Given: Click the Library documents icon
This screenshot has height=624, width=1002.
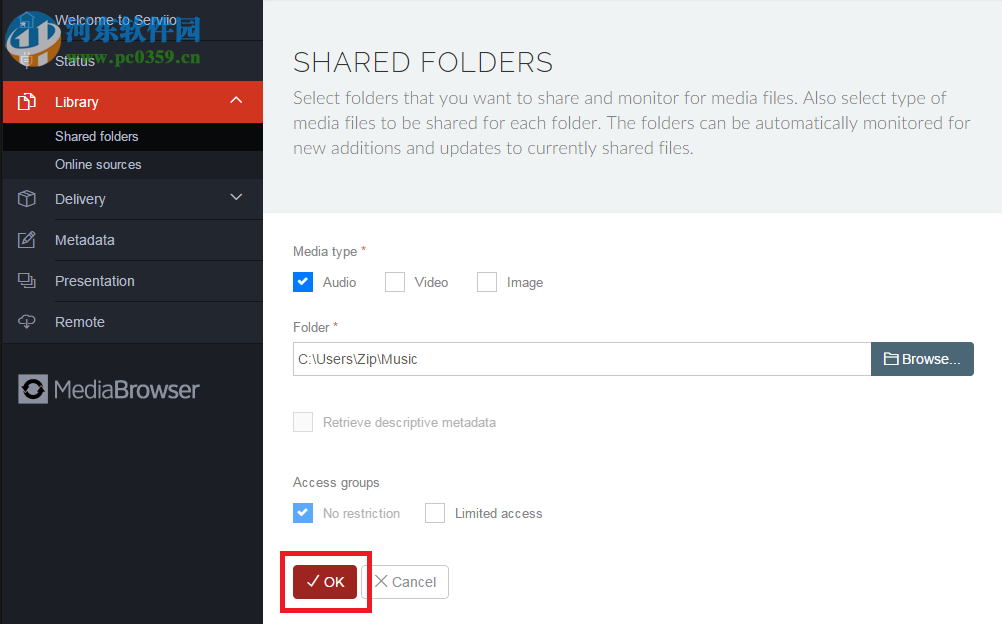Looking at the screenshot, I should tap(26, 102).
